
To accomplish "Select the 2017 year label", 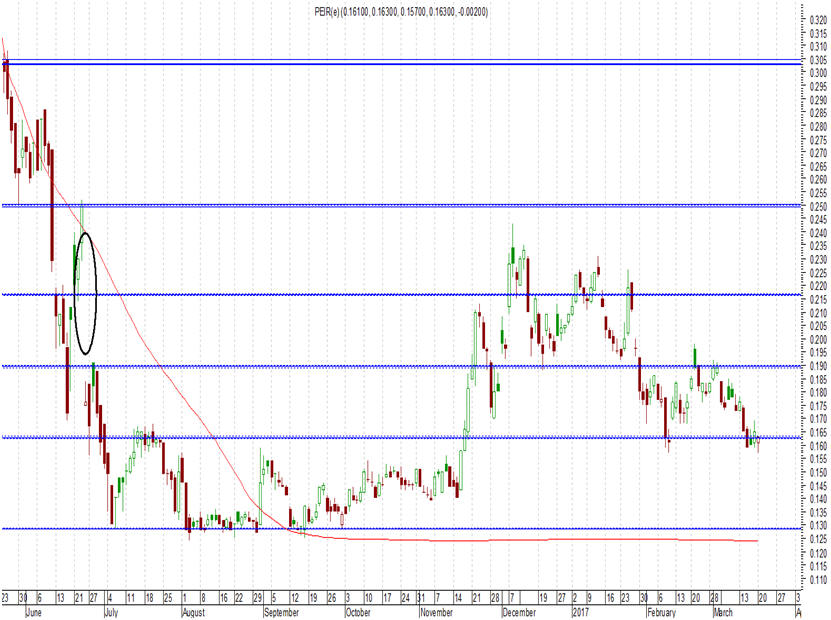I will coord(580,613).
